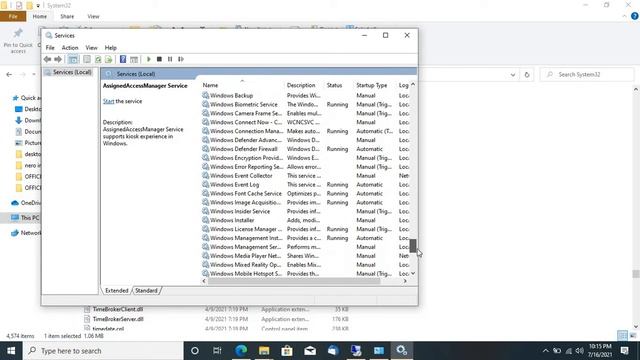Click the Windows Image Acquisition service icon

(x=205, y=202)
